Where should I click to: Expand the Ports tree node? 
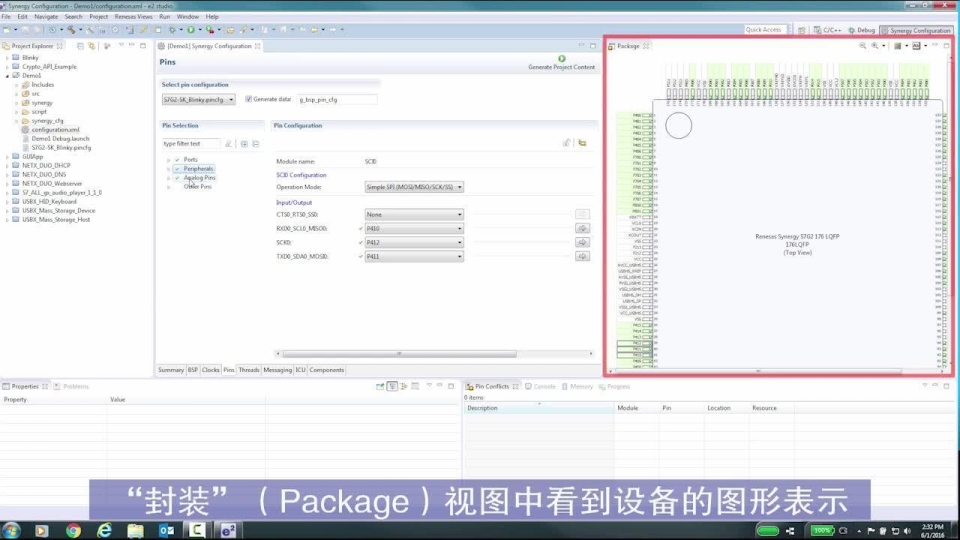[168, 160]
